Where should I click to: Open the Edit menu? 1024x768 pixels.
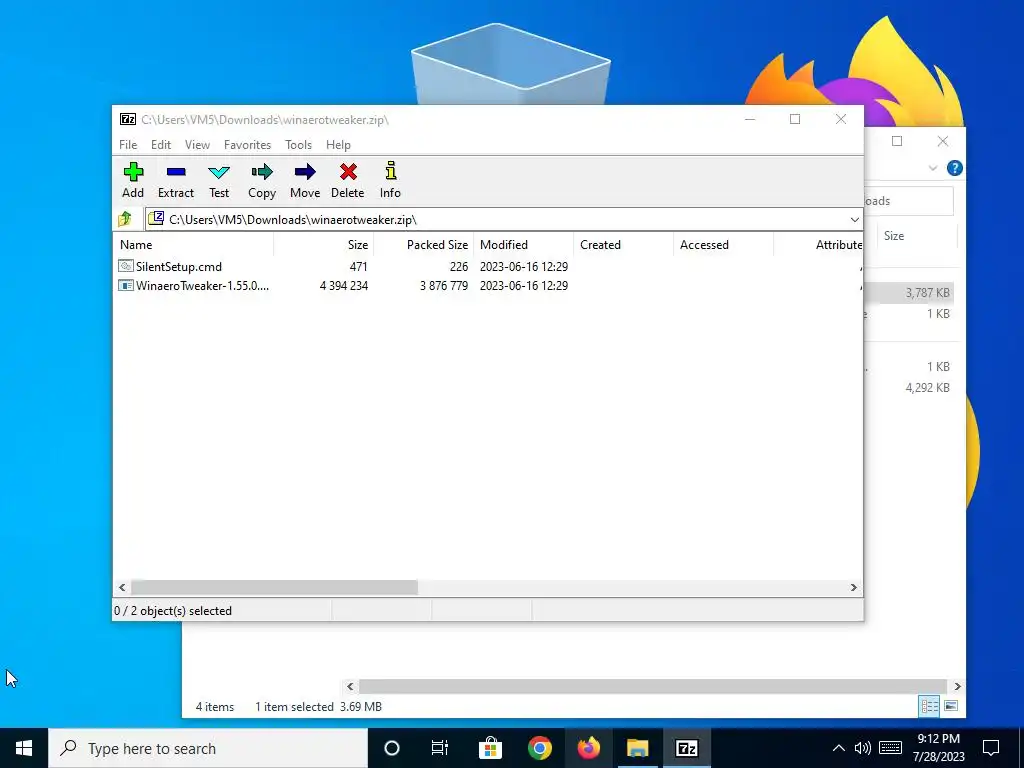tap(161, 144)
